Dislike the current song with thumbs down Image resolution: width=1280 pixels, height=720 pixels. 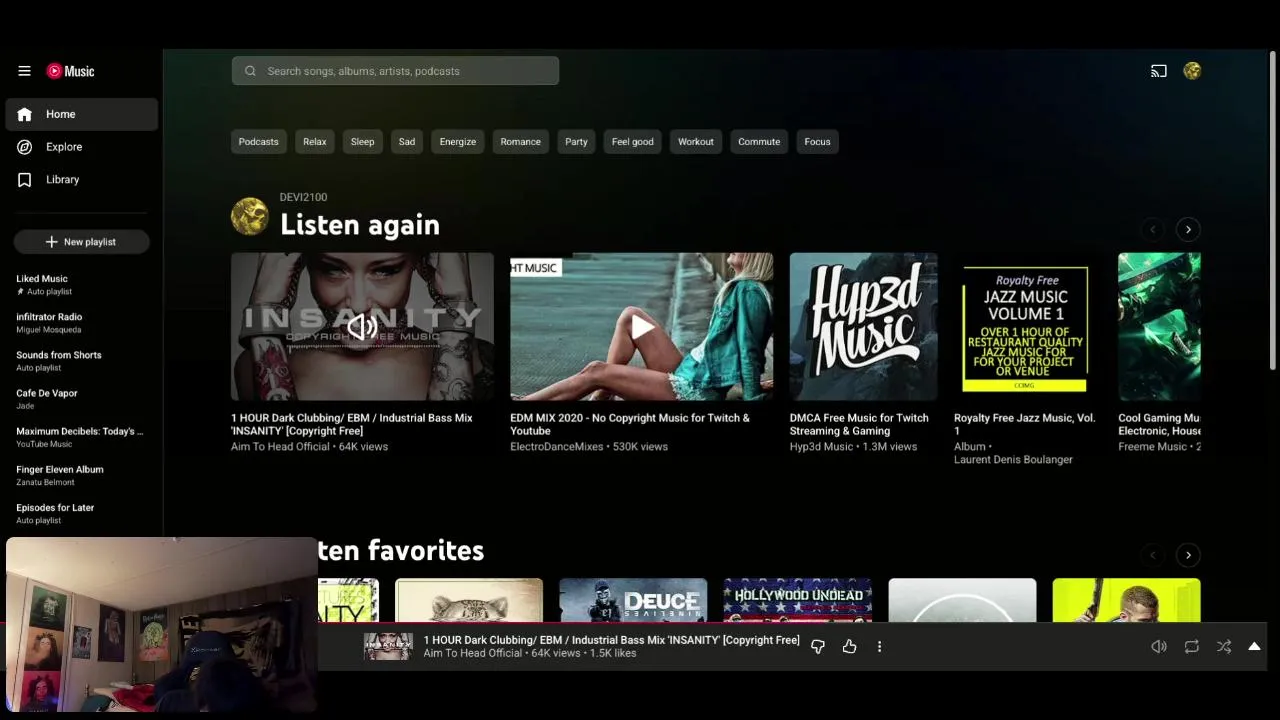point(818,647)
